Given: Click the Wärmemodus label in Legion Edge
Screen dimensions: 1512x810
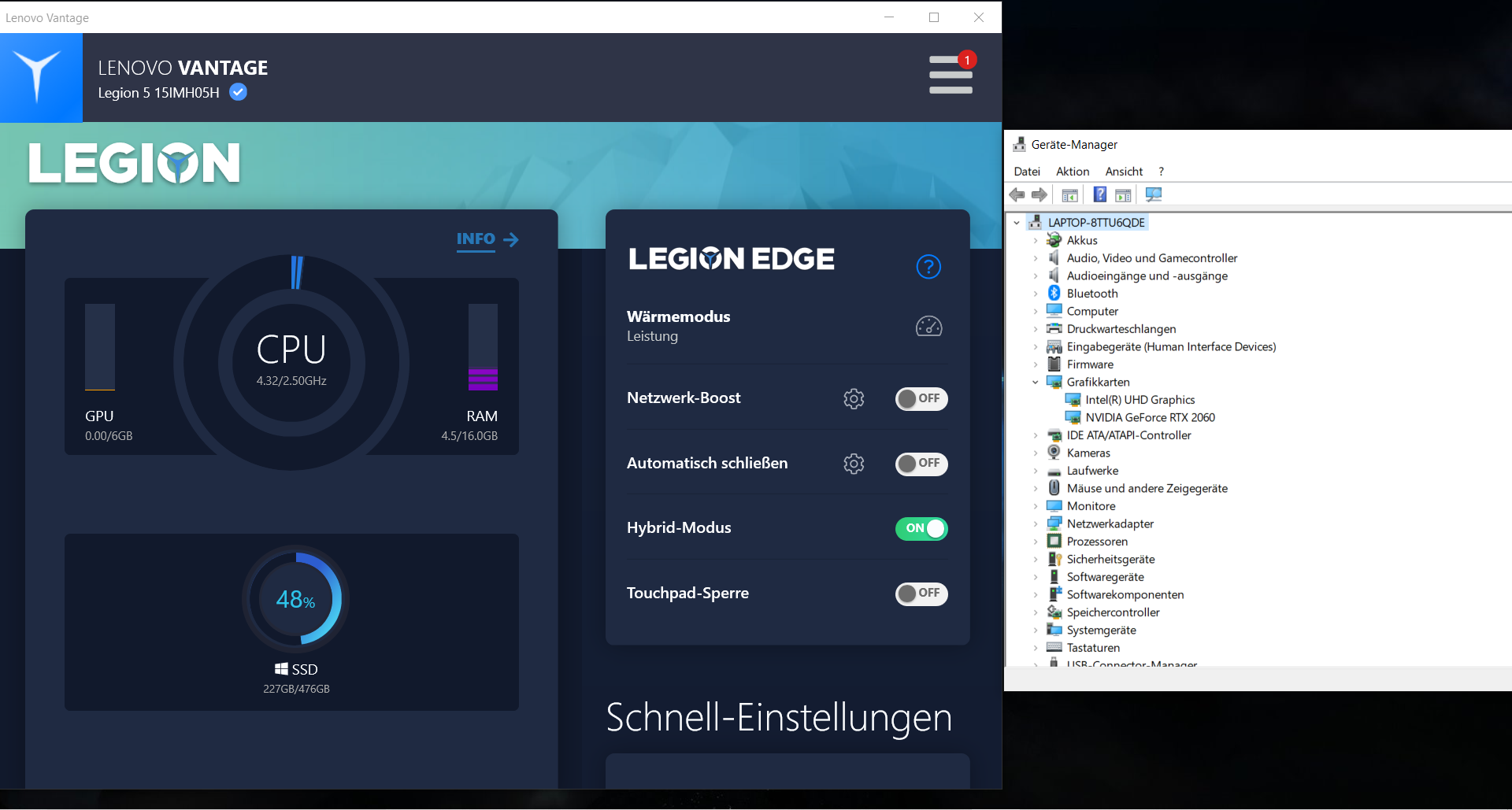Looking at the screenshot, I should 679,316.
